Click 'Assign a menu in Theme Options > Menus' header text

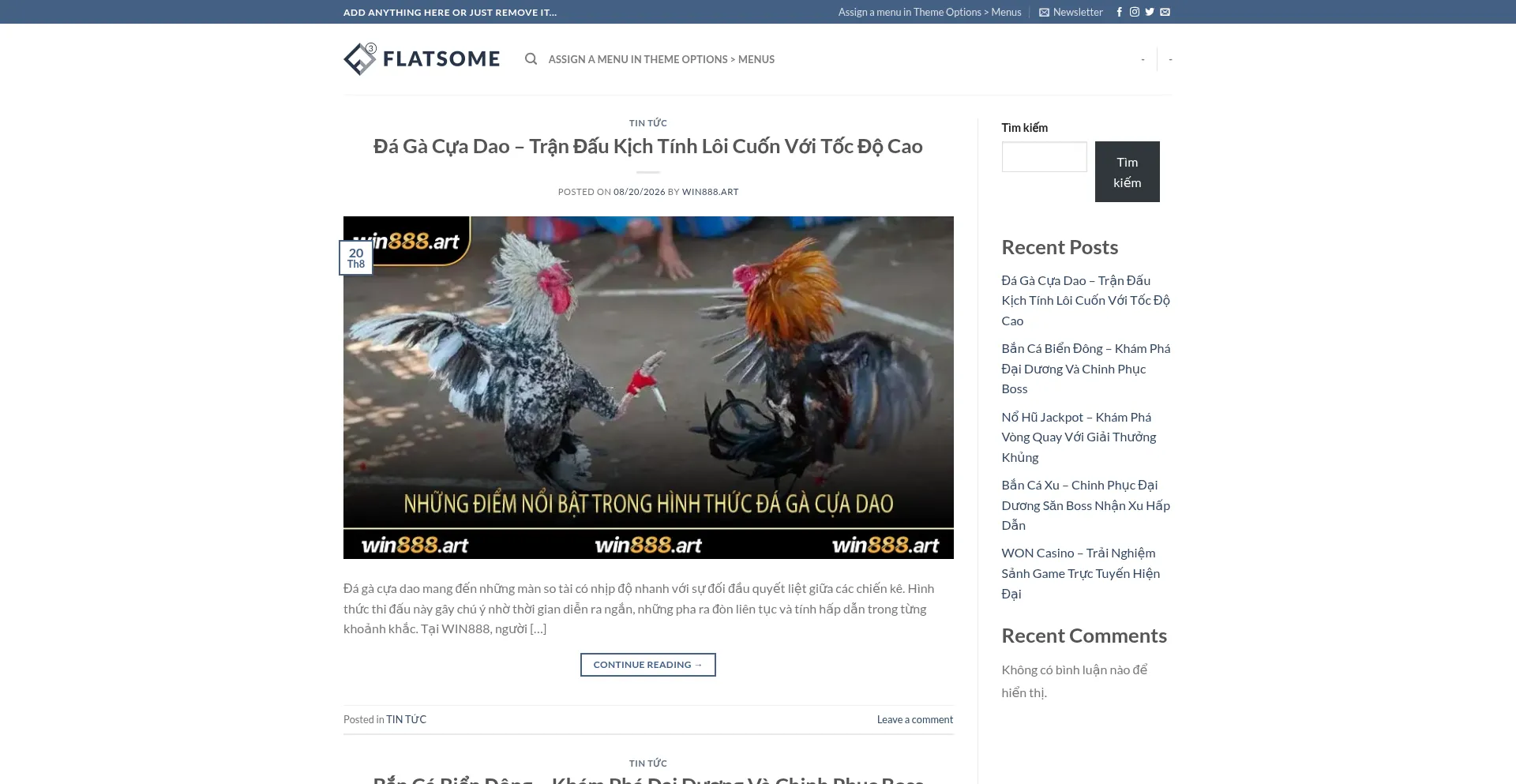[662, 59]
